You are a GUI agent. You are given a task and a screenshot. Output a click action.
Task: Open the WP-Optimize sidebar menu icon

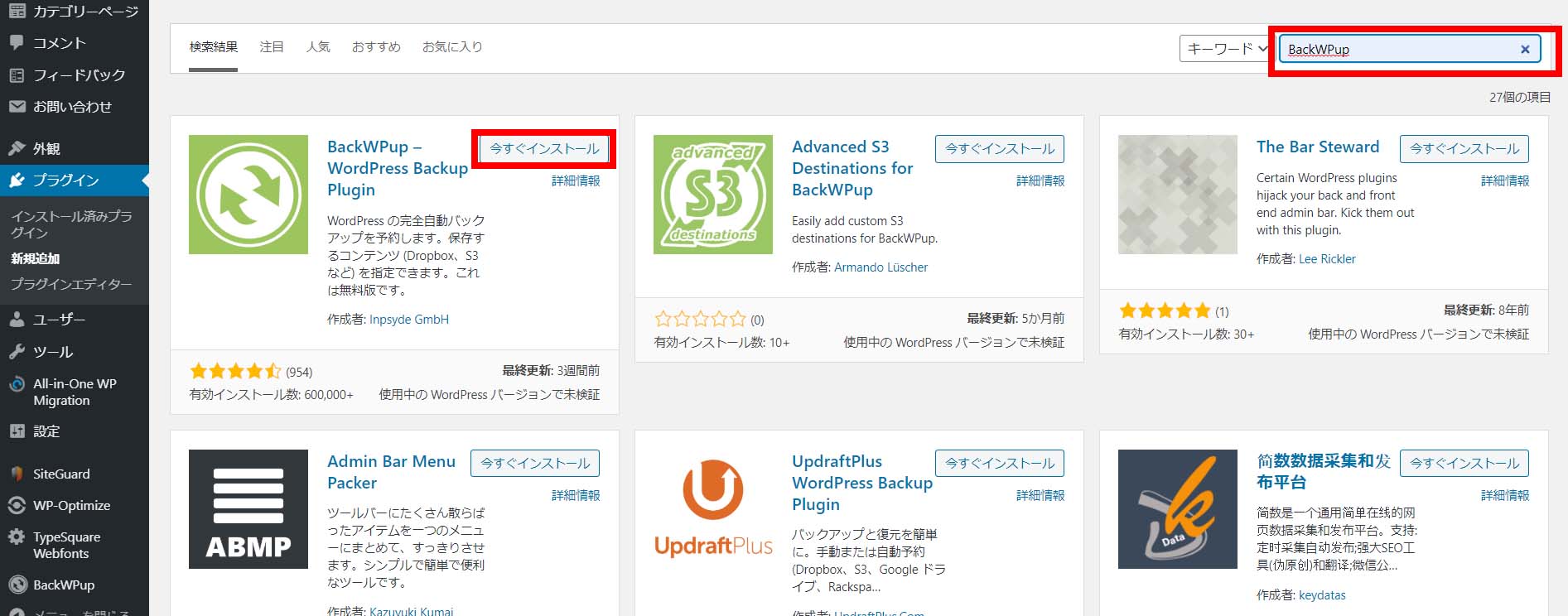tap(17, 505)
